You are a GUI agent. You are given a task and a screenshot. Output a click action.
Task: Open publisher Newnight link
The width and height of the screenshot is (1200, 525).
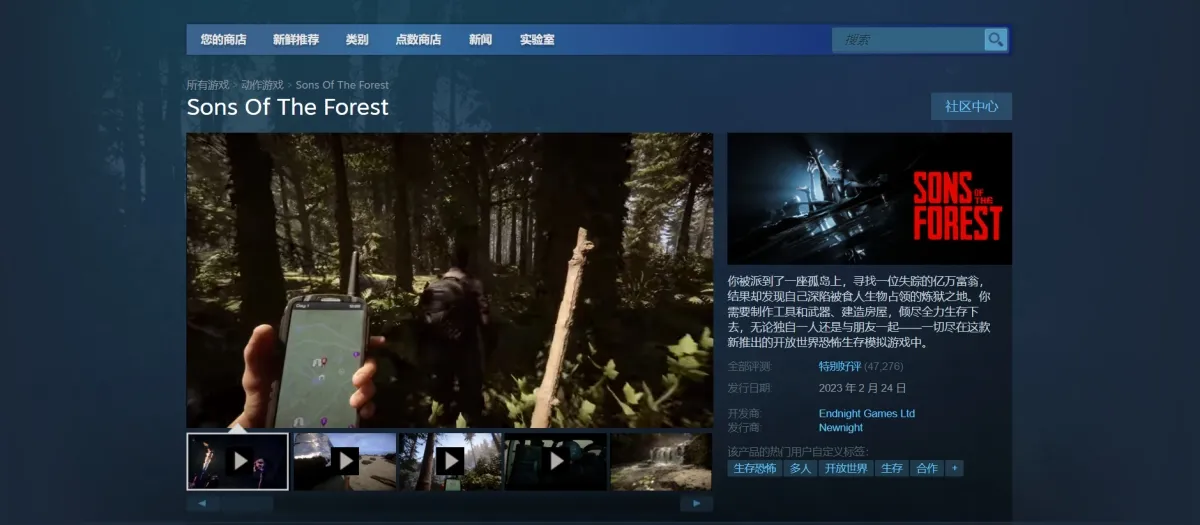(841, 428)
